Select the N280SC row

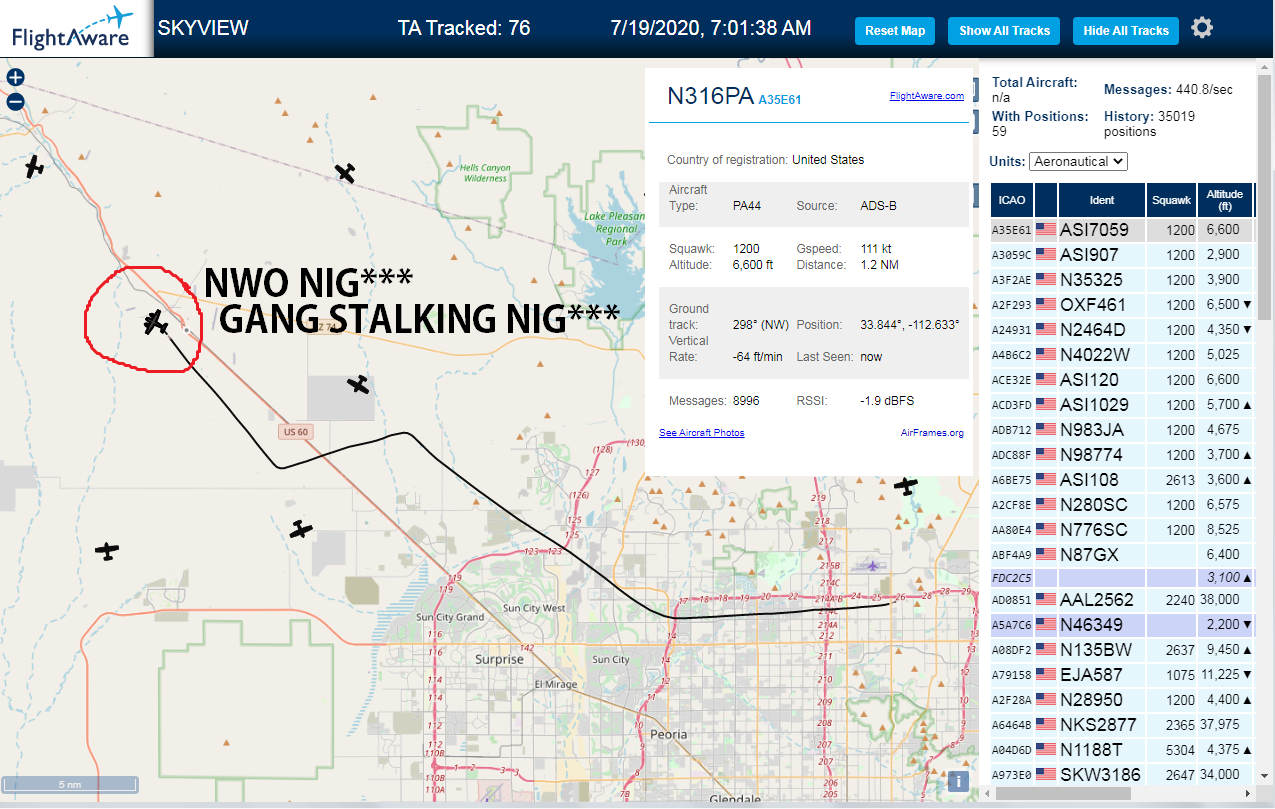[1122, 505]
